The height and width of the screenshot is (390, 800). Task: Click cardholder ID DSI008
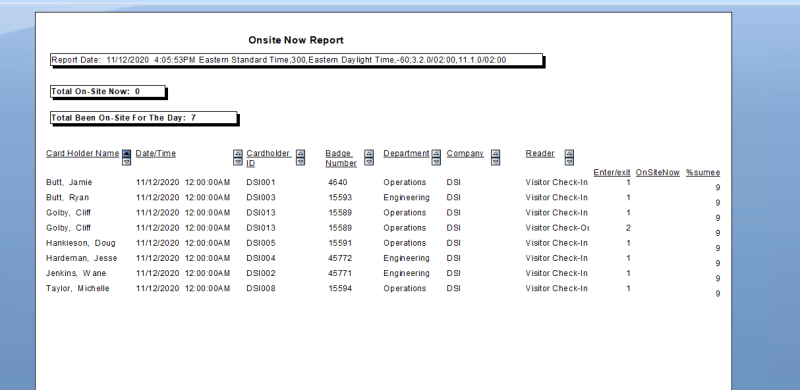[261, 288]
